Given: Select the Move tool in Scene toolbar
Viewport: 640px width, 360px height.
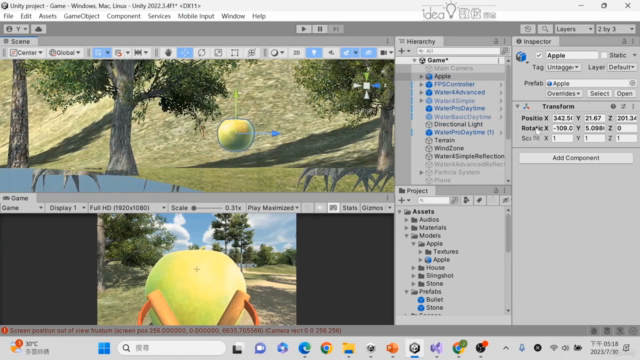Looking at the screenshot, I should [185, 53].
